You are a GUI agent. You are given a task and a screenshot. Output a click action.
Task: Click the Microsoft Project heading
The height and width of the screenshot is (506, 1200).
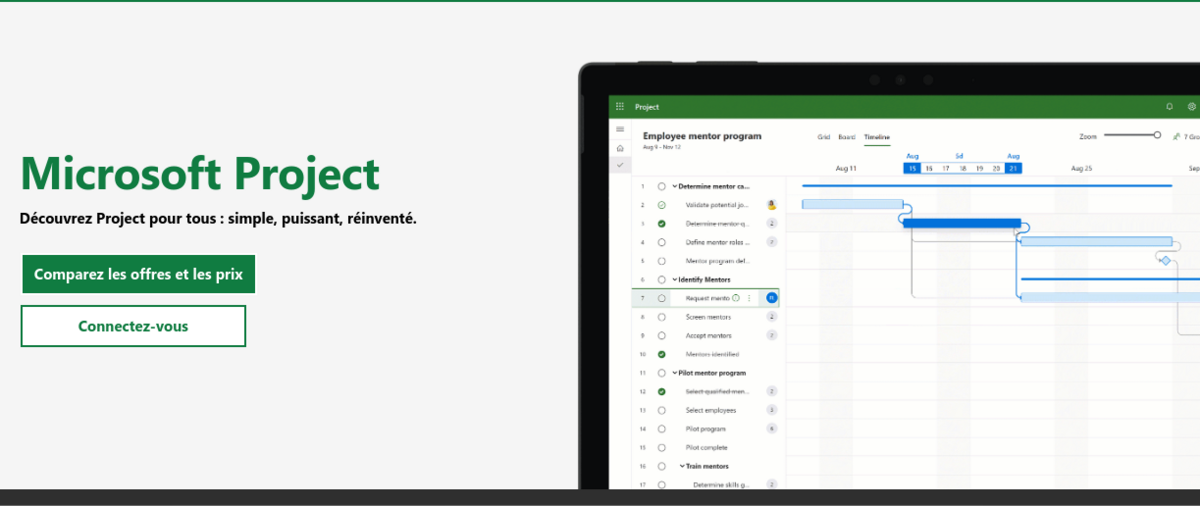[x=200, y=174]
